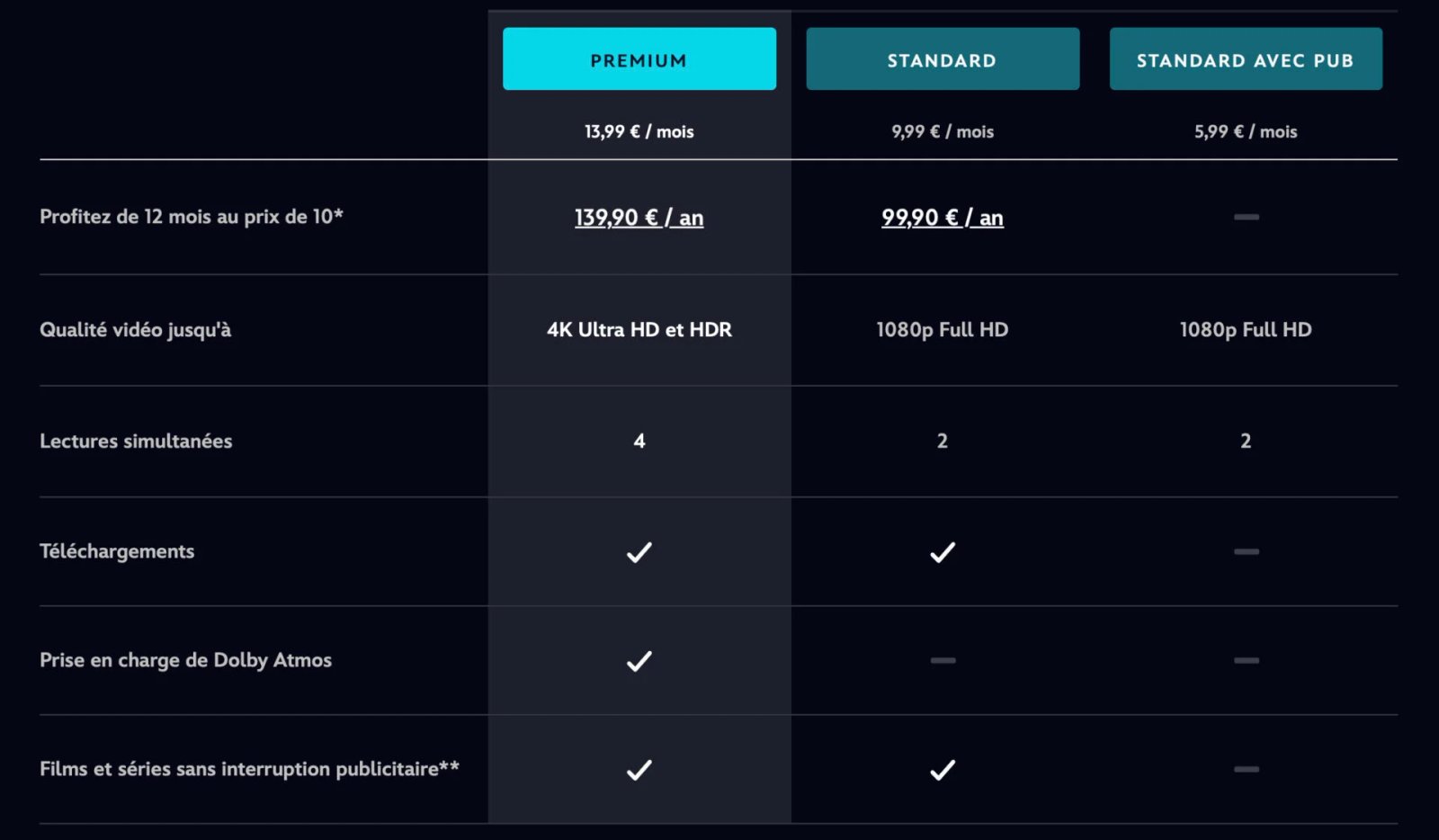1439x840 pixels.
Task: Click Standard avec pub's Dolby Atmos dash
Action: pos(1246,660)
